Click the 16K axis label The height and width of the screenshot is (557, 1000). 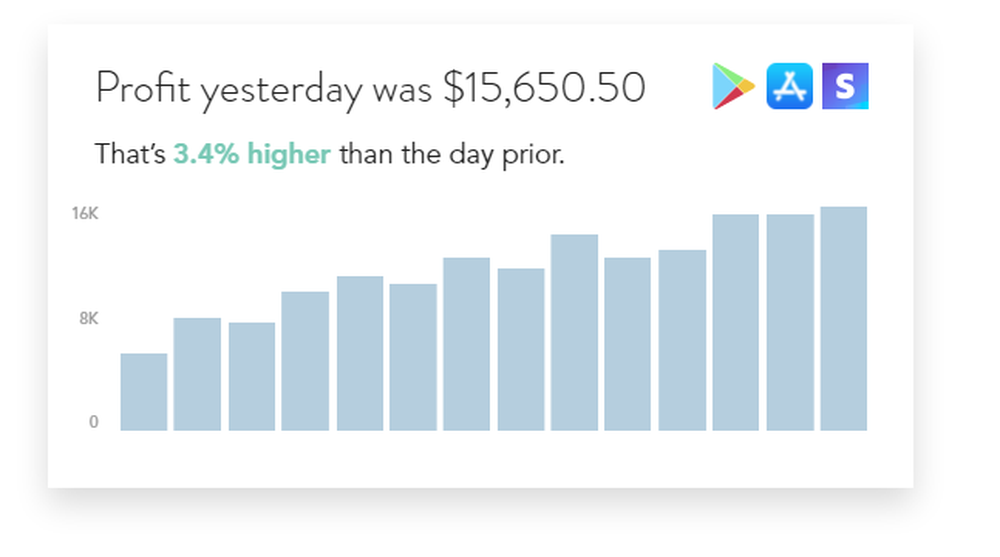(x=85, y=214)
